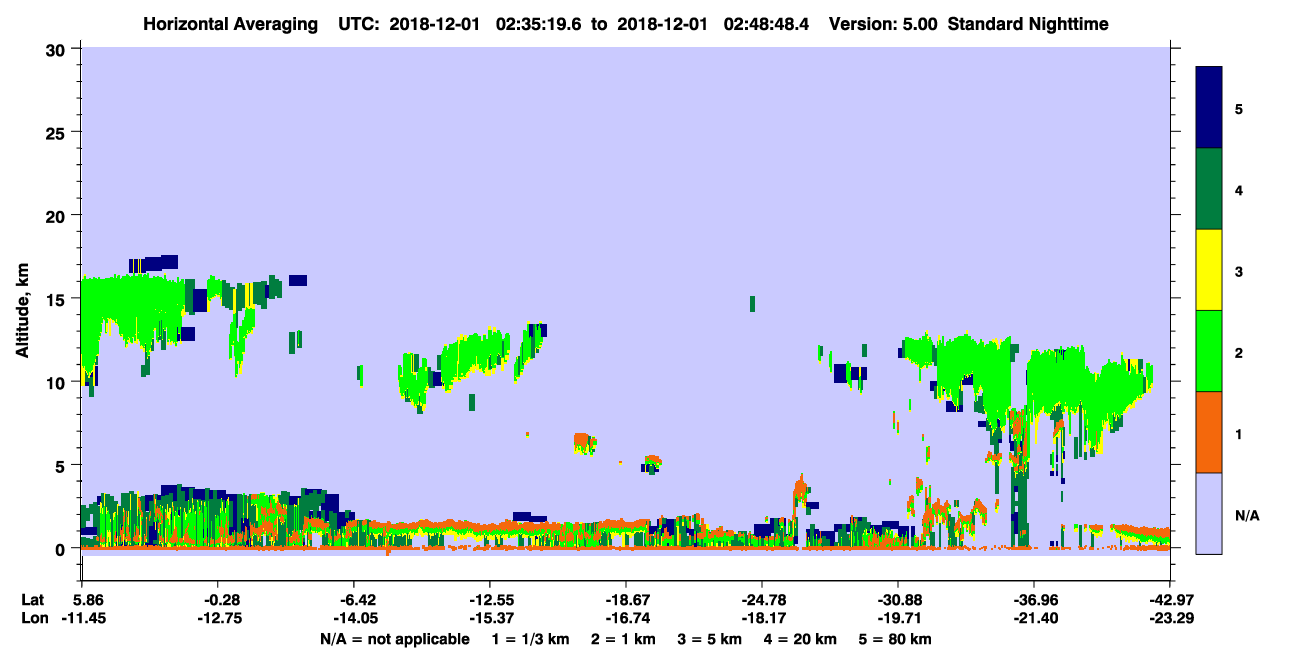Click the y-axis tick label 10

click(58, 382)
